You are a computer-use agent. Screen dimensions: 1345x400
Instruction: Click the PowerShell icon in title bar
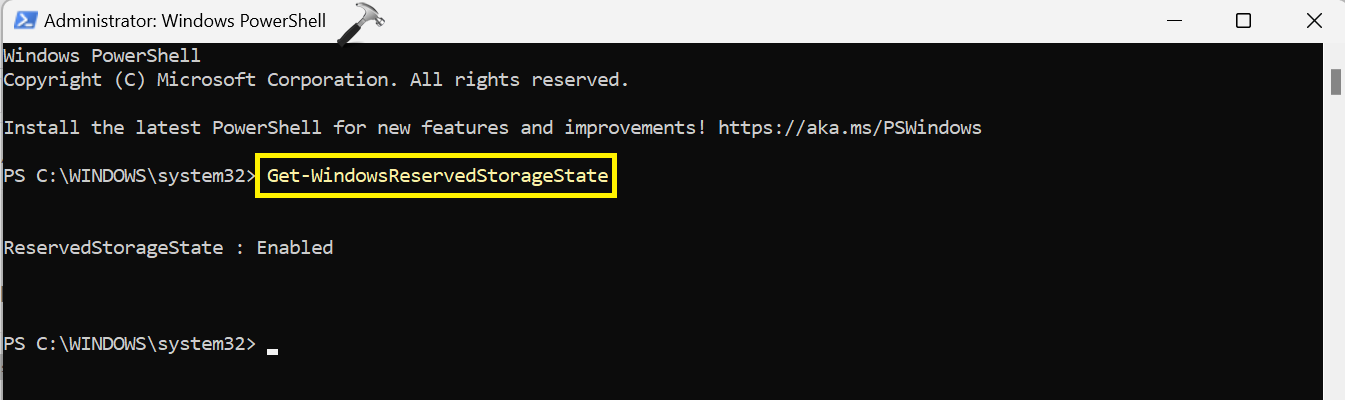(x=22, y=21)
